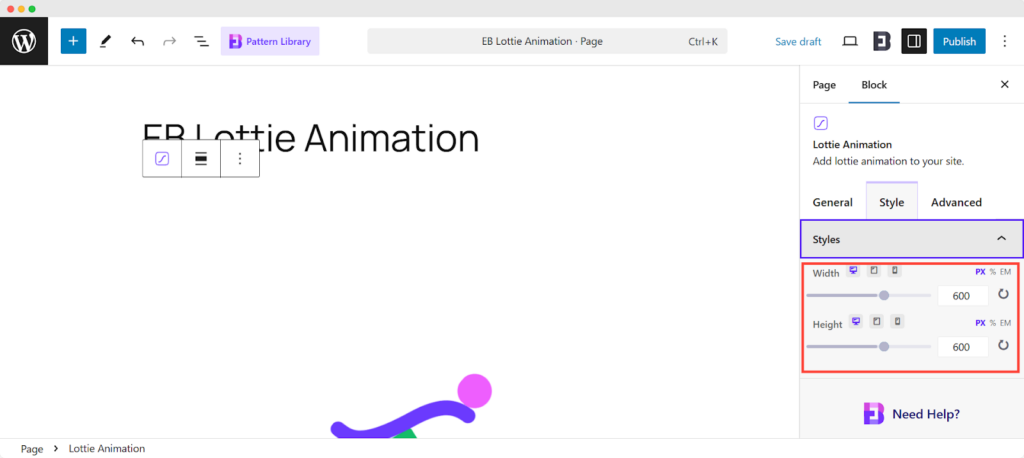Screen dimensions: 1024x458
Task: Open the Need Help? section
Action: coord(911,414)
